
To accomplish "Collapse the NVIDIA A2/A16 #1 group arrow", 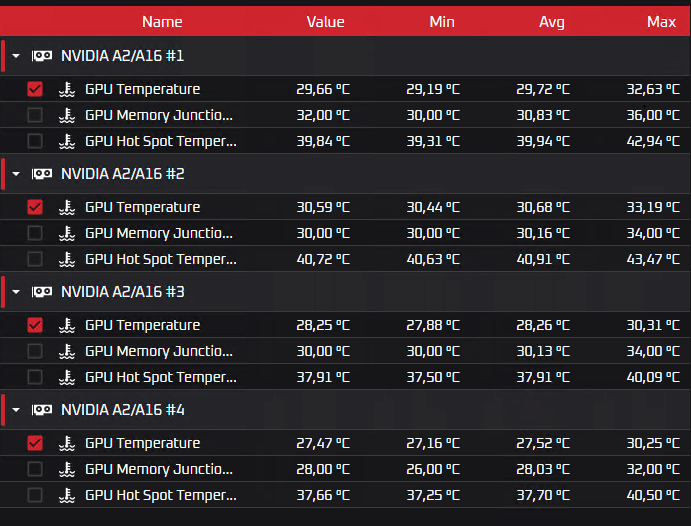I will coord(16,56).
